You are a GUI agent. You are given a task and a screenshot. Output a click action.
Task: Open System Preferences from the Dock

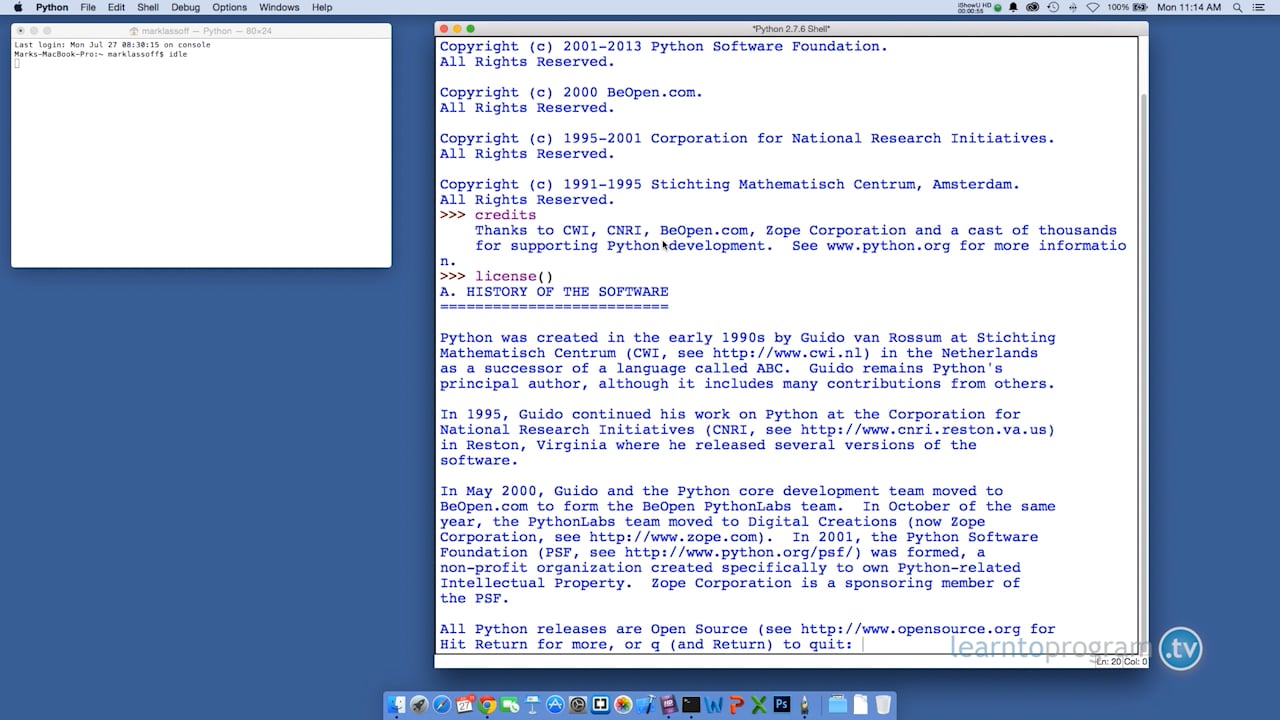pos(578,705)
